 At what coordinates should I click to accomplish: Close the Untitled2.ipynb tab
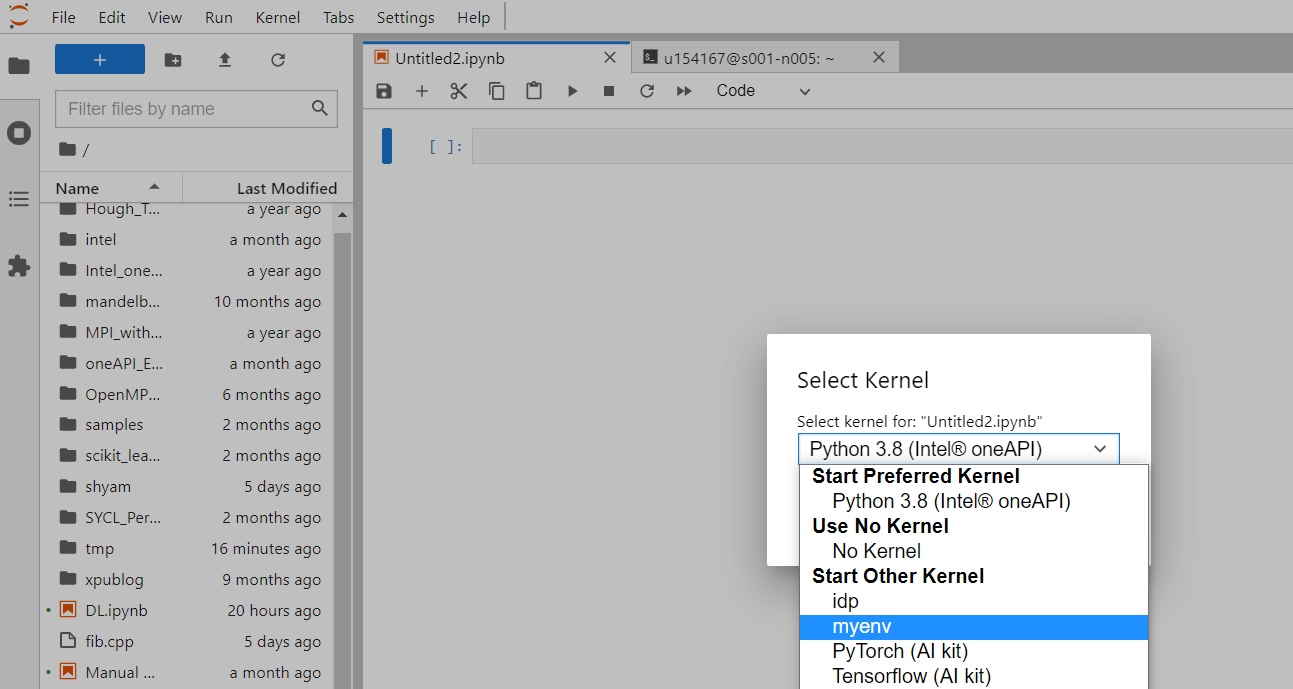[610, 58]
